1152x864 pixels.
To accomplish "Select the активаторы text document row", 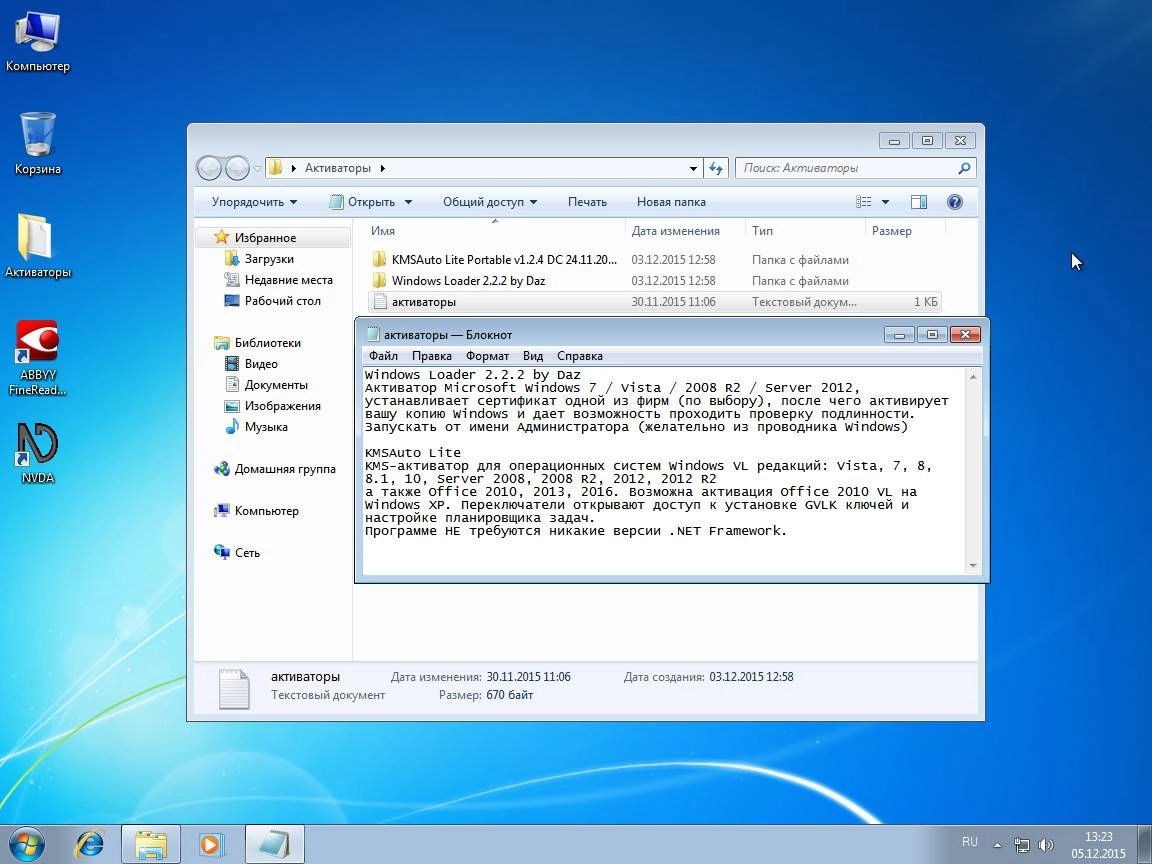I will click(655, 302).
